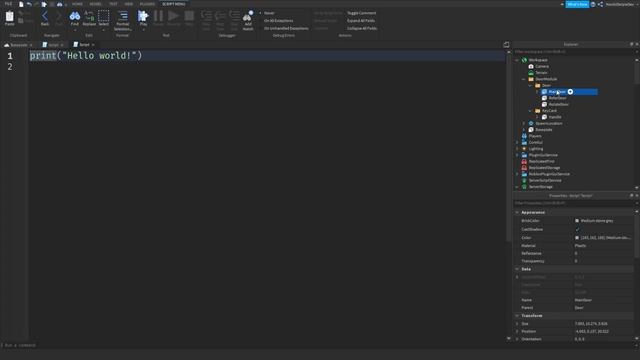Open Find with the binoculars icon
The height and width of the screenshot is (360, 640).
pyautogui.click(x=75, y=16)
